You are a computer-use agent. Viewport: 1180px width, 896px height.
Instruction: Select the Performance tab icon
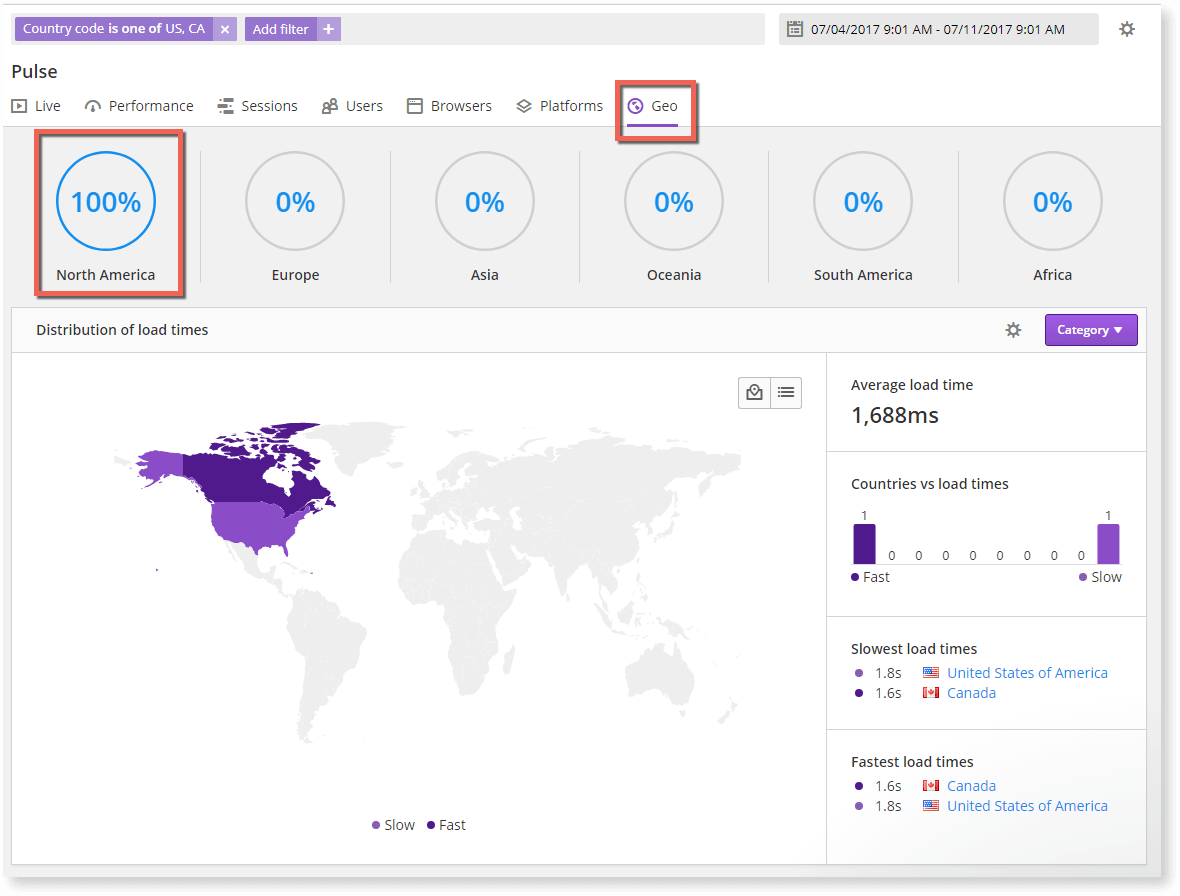(x=91, y=105)
